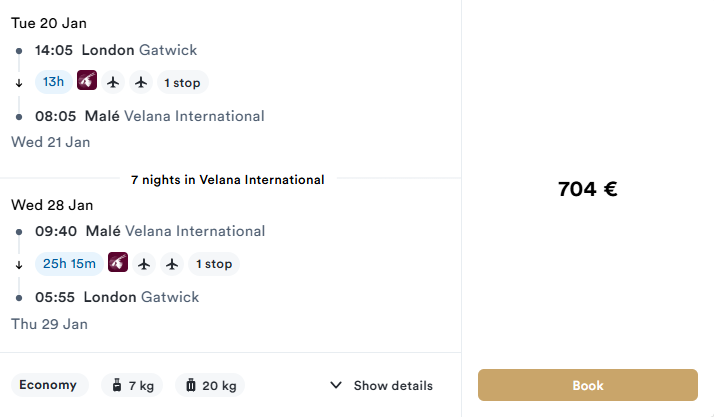Click the Show details chevron arrow
The image size is (714, 417).
[335, 385]
